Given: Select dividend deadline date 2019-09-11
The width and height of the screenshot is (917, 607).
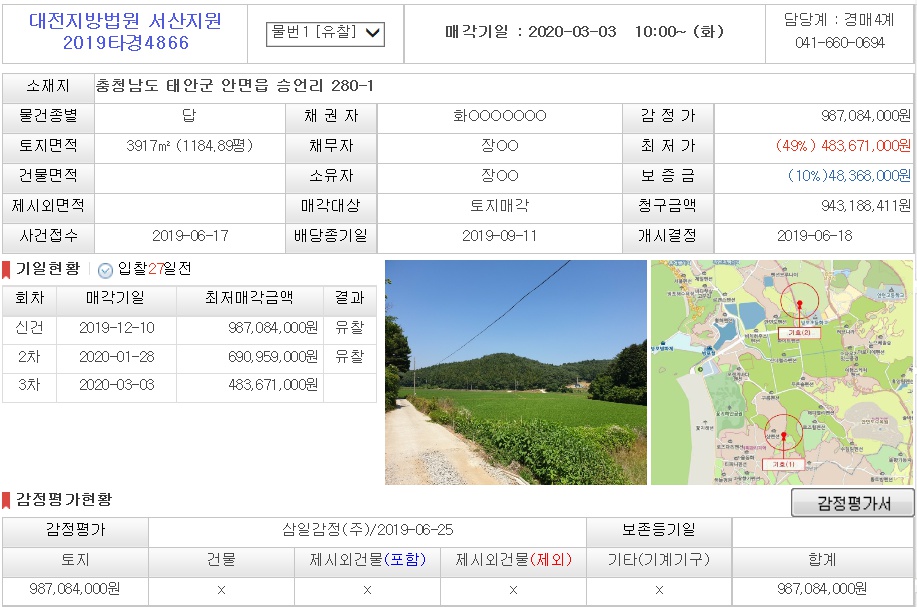Looking at the screenshot, I should [x=499, y=236].
